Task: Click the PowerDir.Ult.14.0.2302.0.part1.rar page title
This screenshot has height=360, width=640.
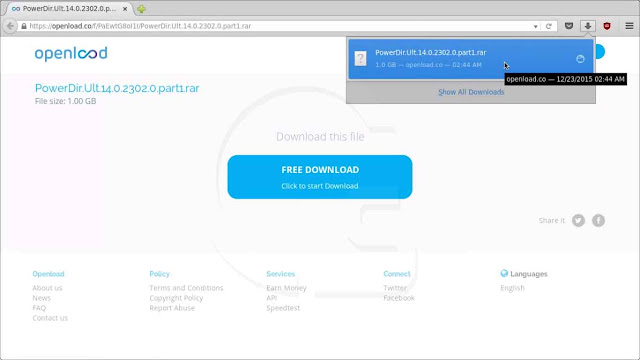Action: click(117, 88)
